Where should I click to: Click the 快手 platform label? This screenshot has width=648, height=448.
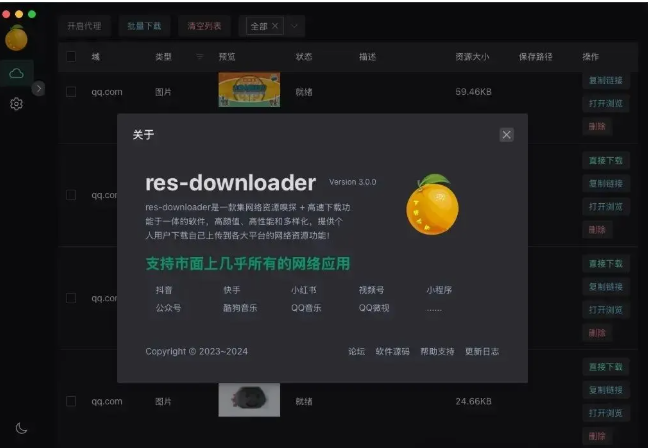click(x=232, y=290)
